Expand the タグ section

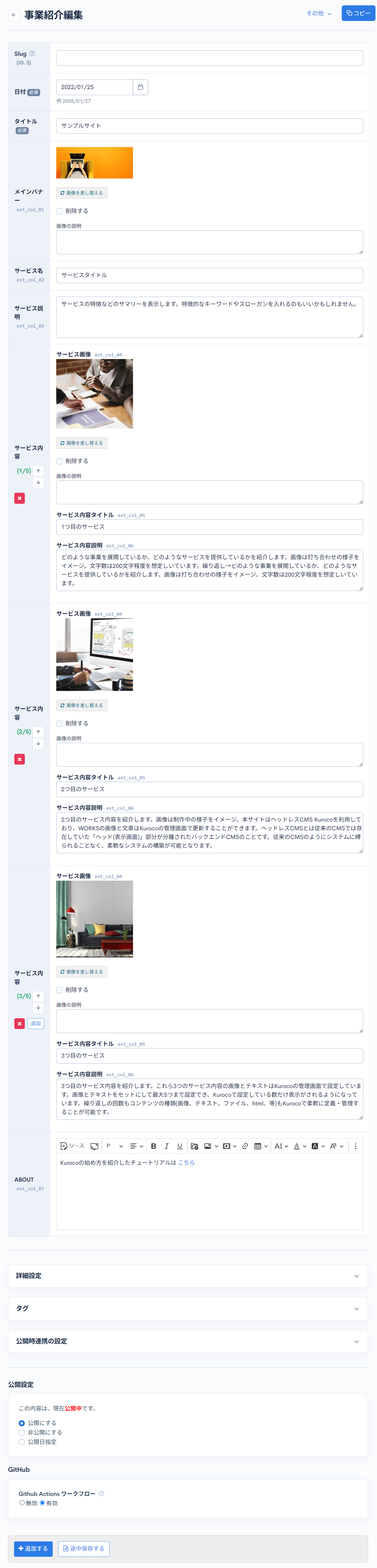click(x=187, y=1308)
